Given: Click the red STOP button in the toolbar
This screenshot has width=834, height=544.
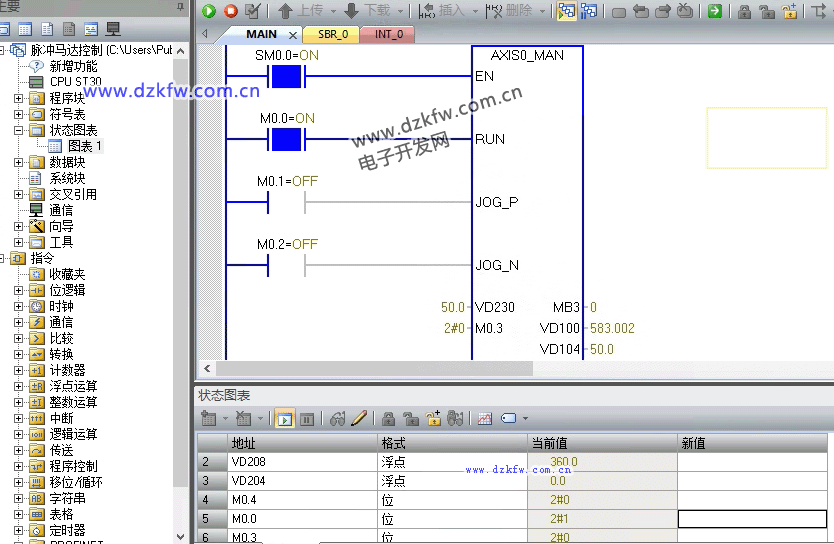Looking at the screenshot, I should pos(231,11).
